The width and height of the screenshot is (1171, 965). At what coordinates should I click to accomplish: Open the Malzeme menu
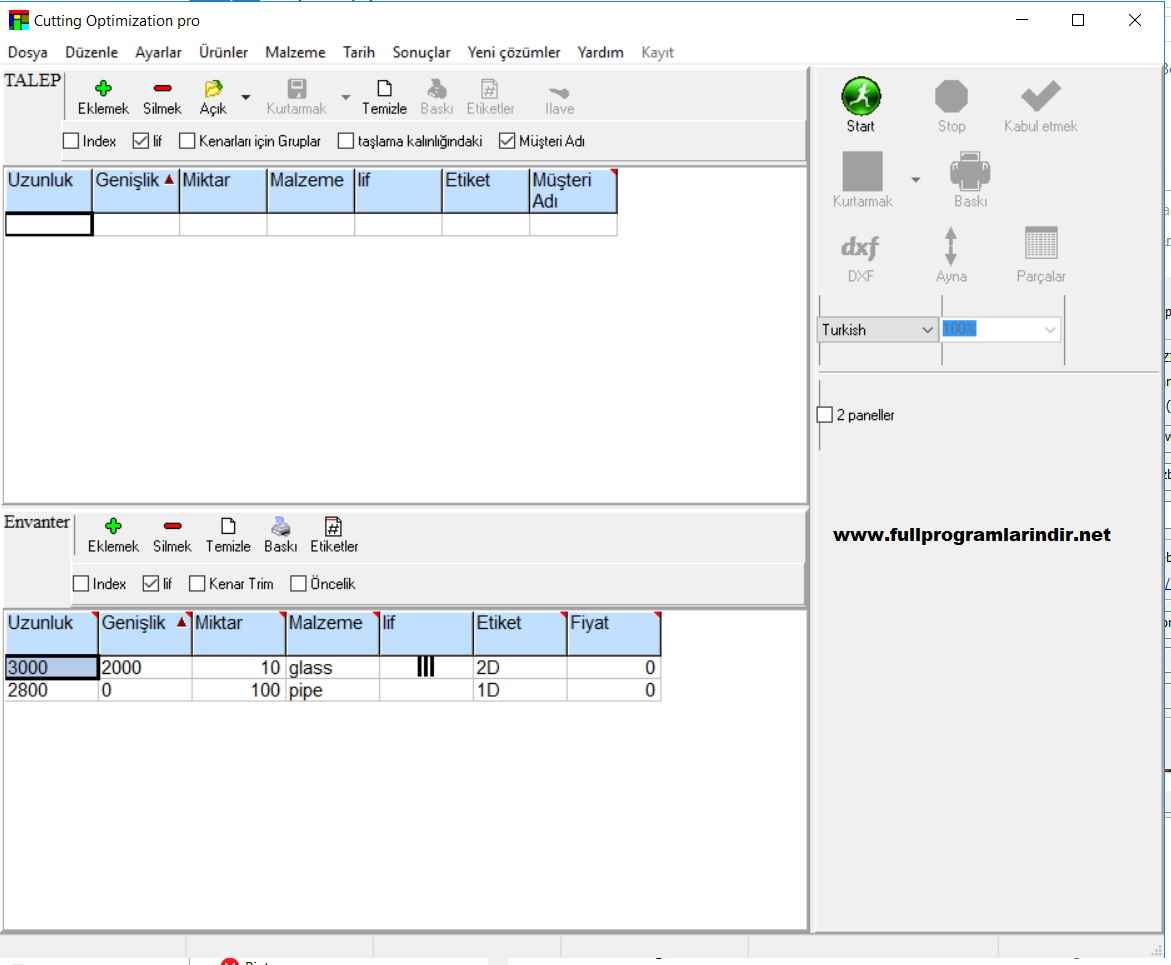295,52
